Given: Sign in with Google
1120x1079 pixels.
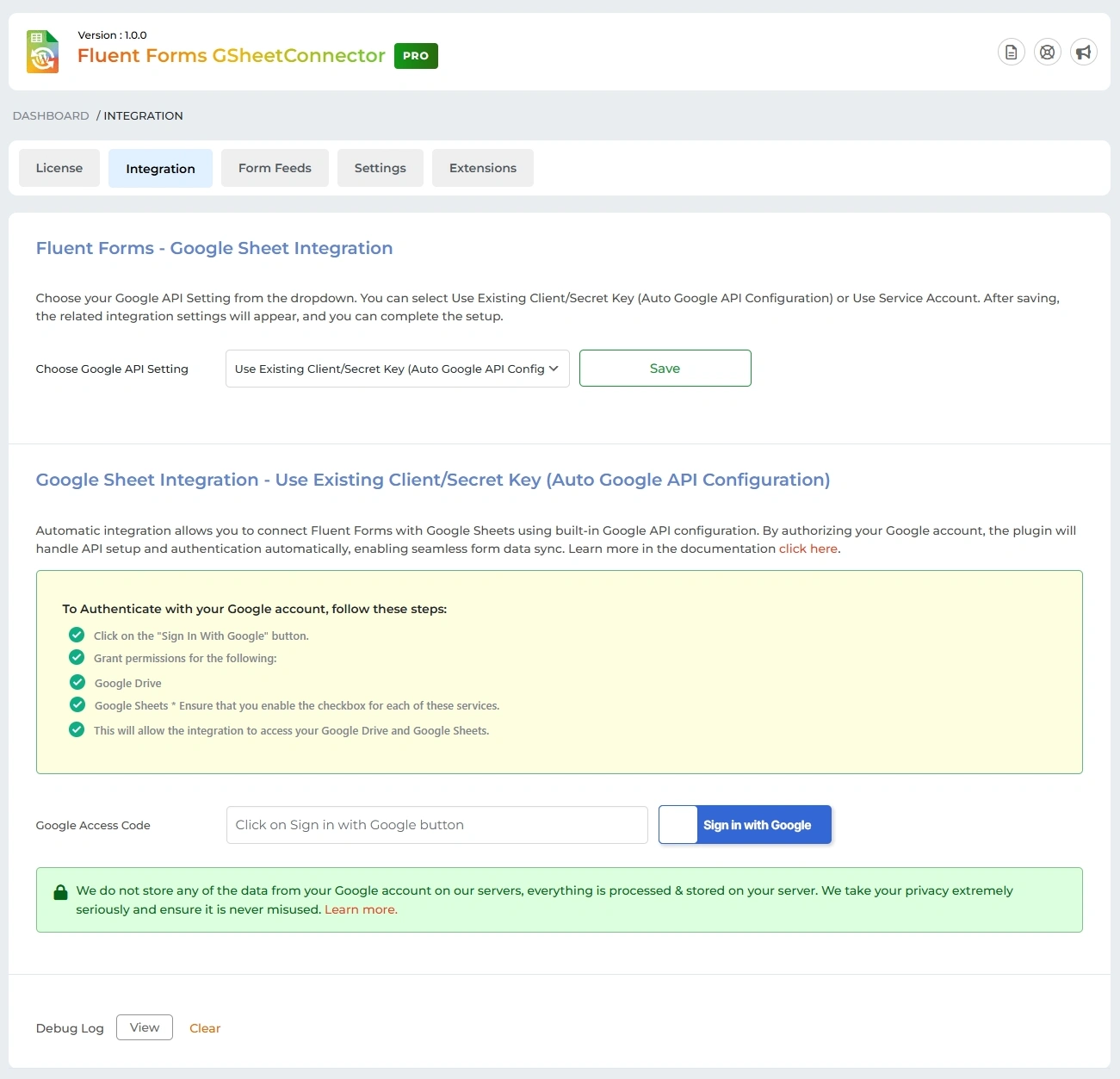Looking at the screenshot, I should (x=746, y=825).
